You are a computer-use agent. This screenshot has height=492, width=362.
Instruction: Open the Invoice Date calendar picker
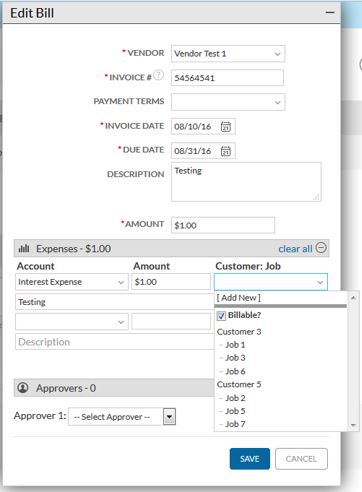(226, 127)
